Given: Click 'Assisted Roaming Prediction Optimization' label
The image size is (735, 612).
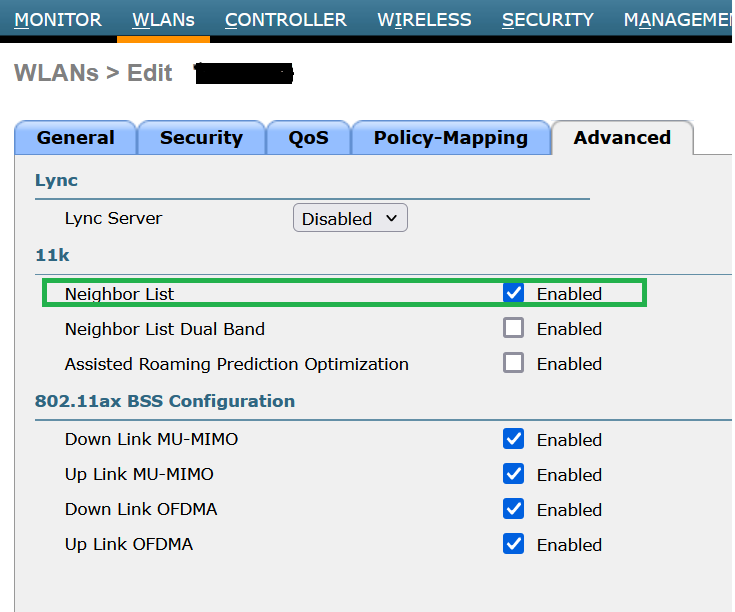Looking at the screenshot, I should point(237,364).
